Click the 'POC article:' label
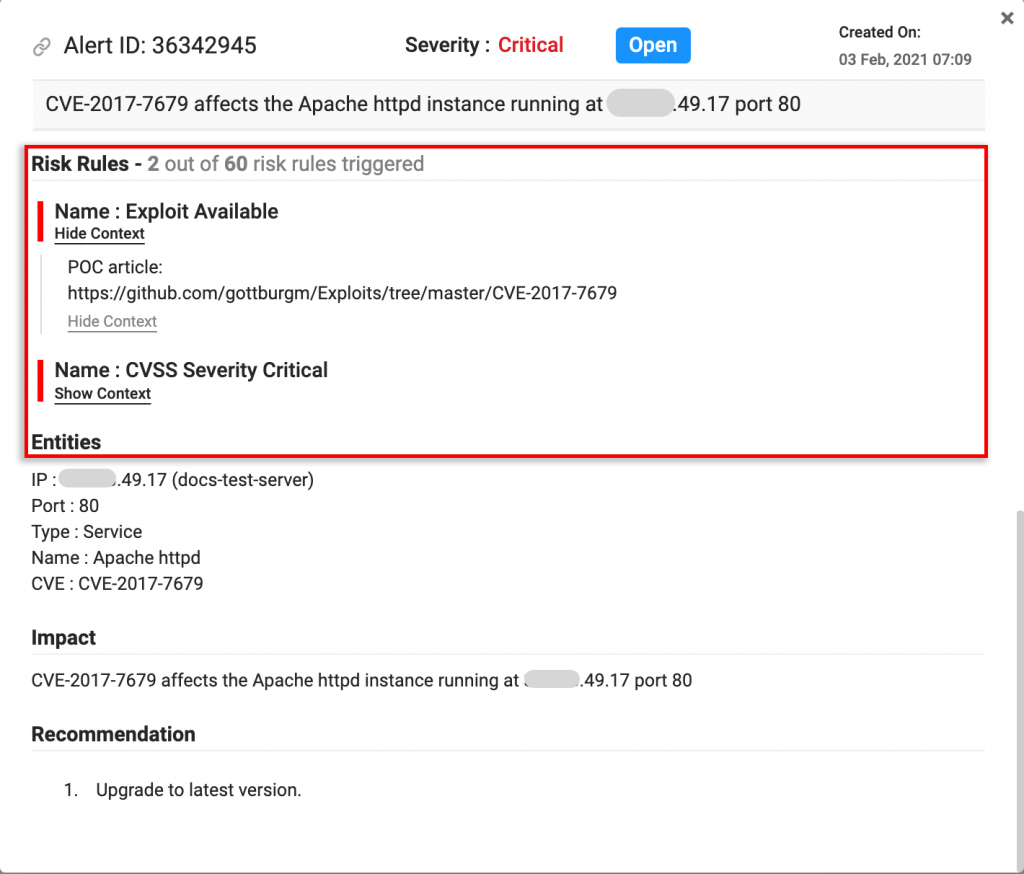Image resolution: width=1024 pixels, height=874 pixels. tap(115, 267)
